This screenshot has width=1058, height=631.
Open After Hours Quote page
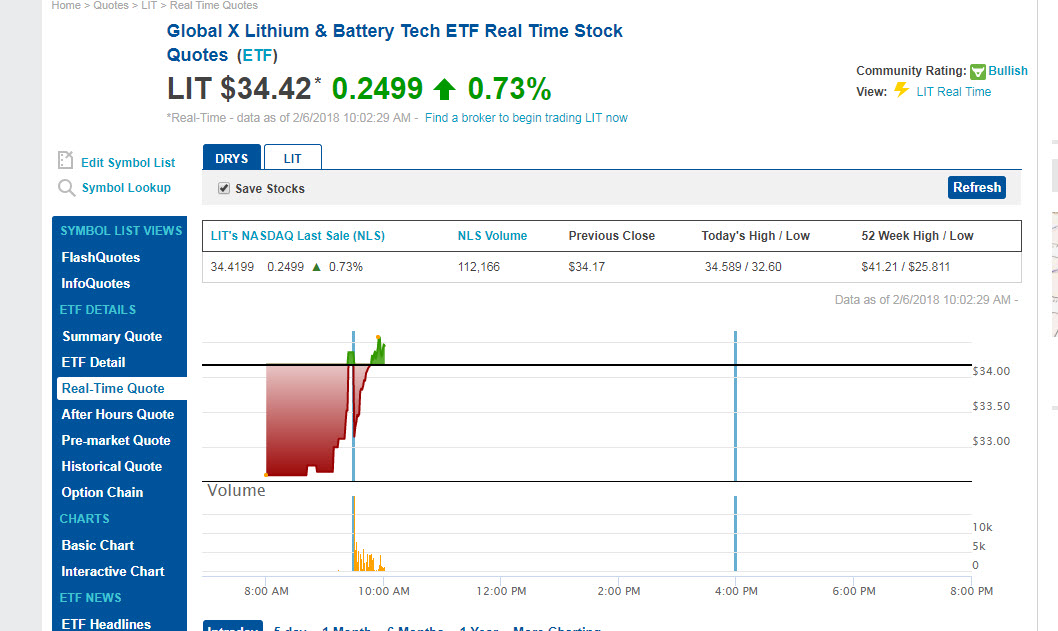[x=117, y=414]
